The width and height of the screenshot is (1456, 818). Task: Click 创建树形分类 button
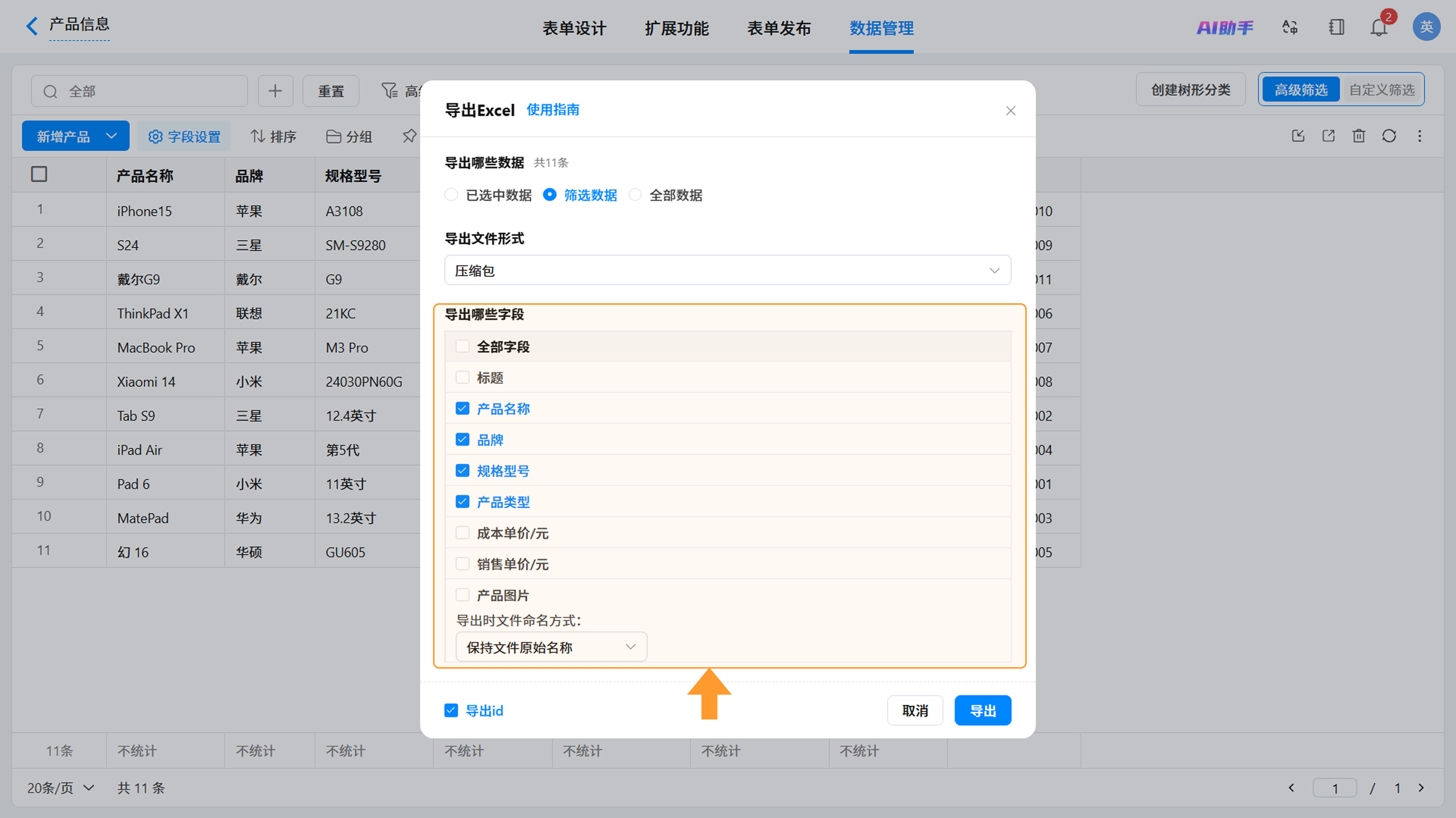point(1191,89)
